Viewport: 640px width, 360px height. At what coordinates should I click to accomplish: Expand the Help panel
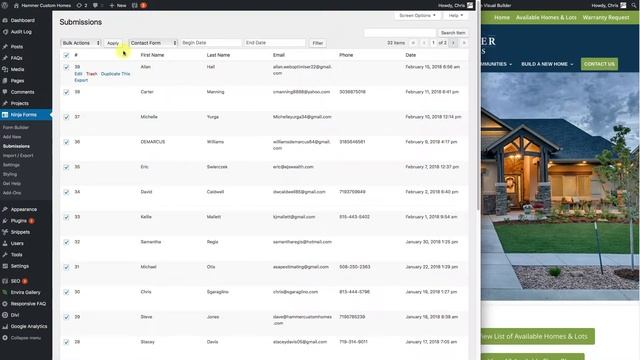click(x=456, y=16)
